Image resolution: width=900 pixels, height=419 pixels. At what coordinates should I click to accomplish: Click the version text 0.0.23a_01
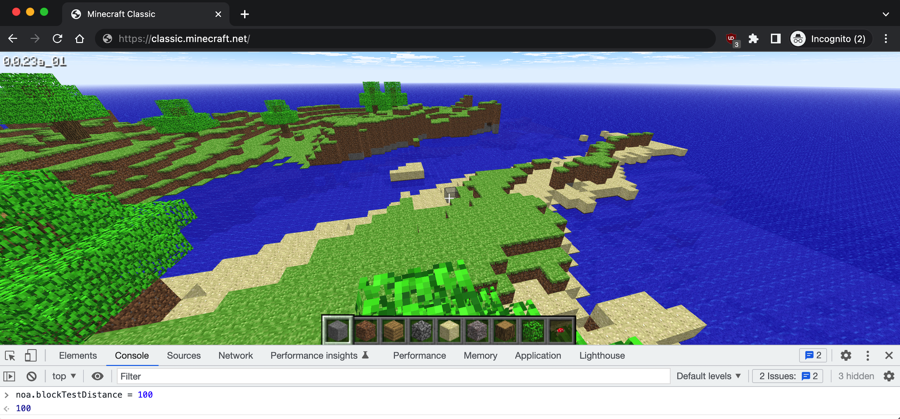pos(34,61)
